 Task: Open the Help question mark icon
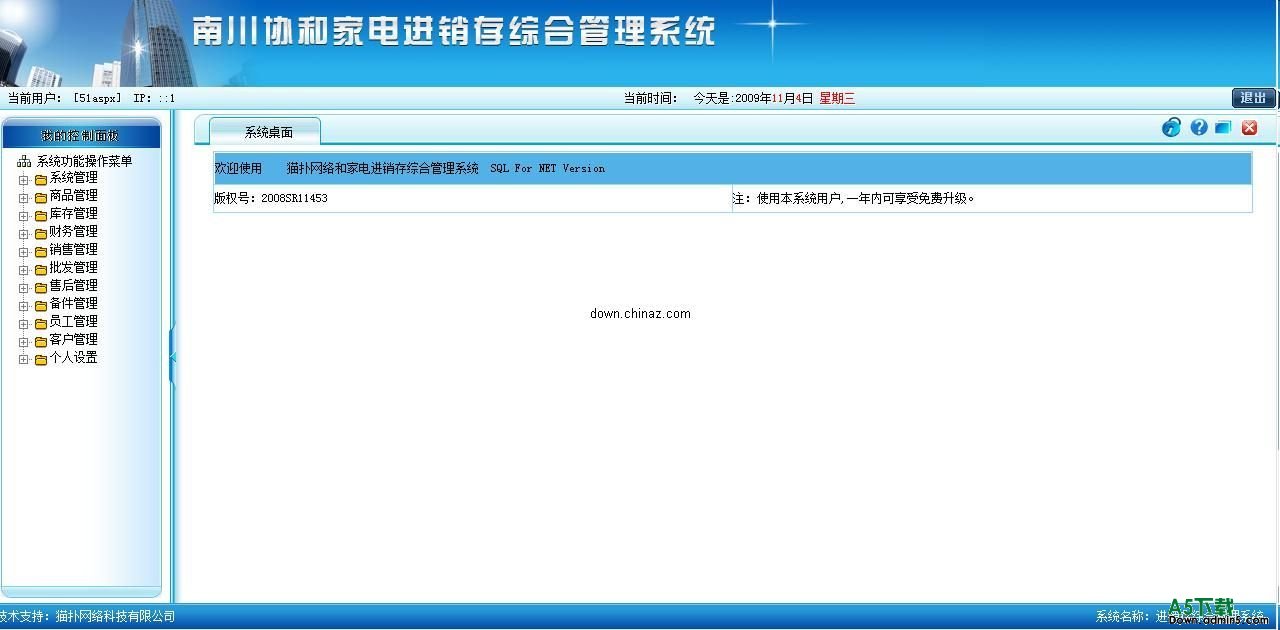[x=1197, y=127]
